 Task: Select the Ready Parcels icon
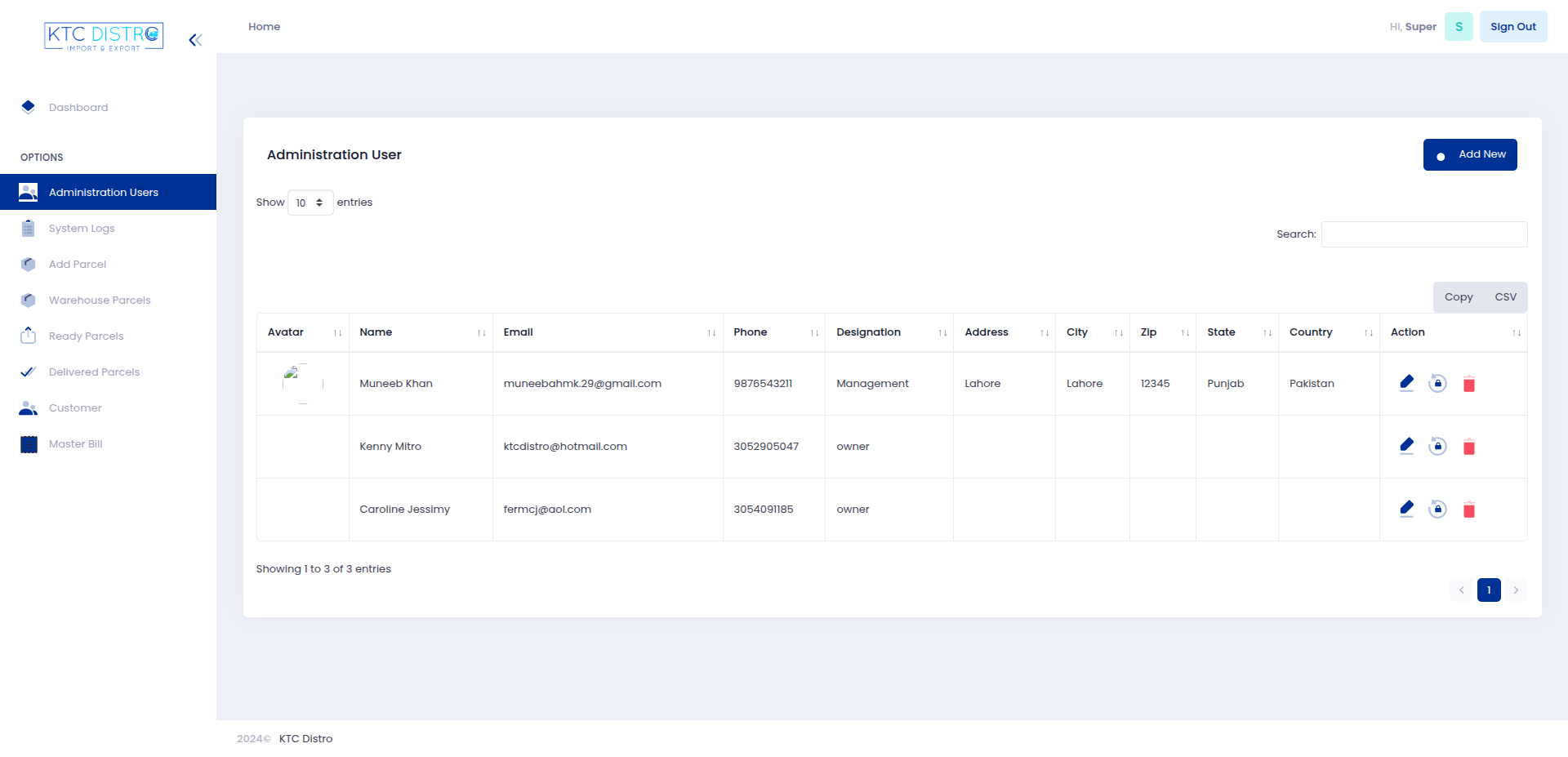coord(28,336)
